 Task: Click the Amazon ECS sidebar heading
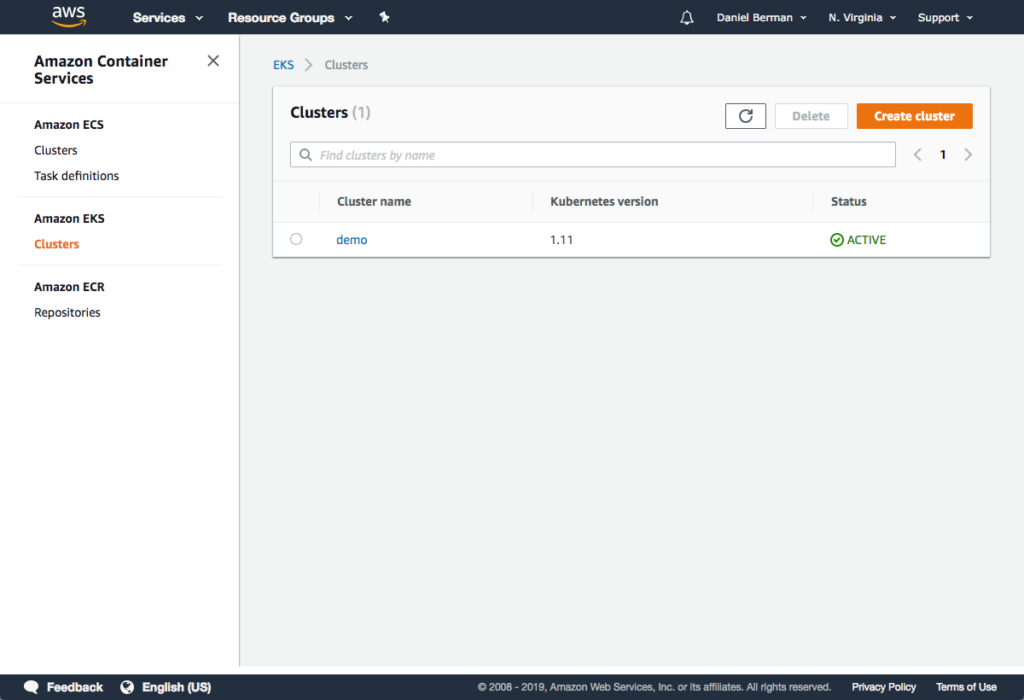(x=69, y=125)
